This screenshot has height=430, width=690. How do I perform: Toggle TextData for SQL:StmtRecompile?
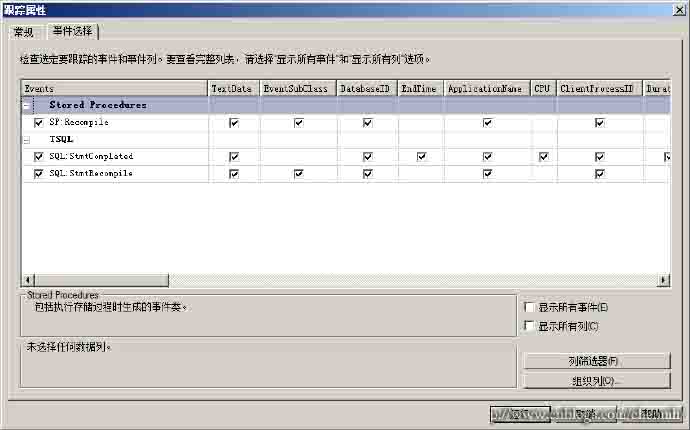tap(234, 174)
